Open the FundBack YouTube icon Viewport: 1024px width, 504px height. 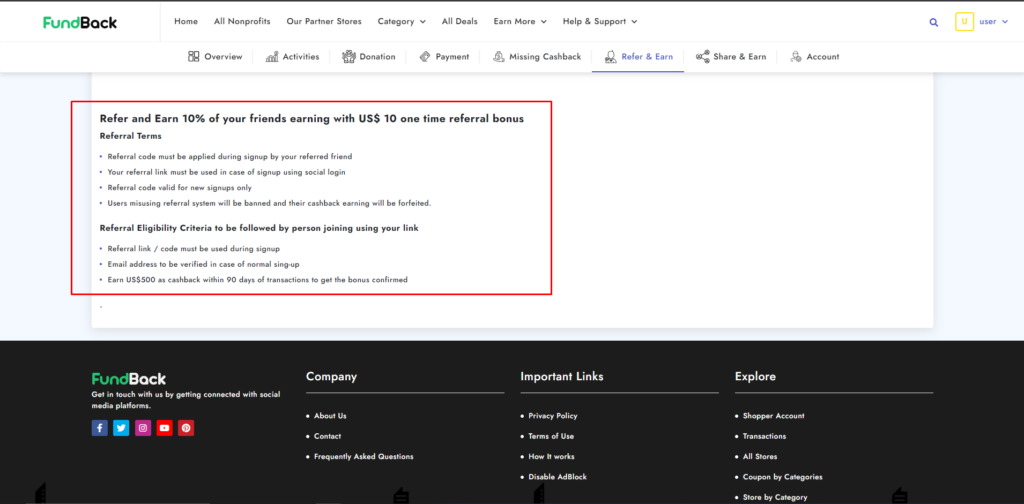tap(164, 428)
